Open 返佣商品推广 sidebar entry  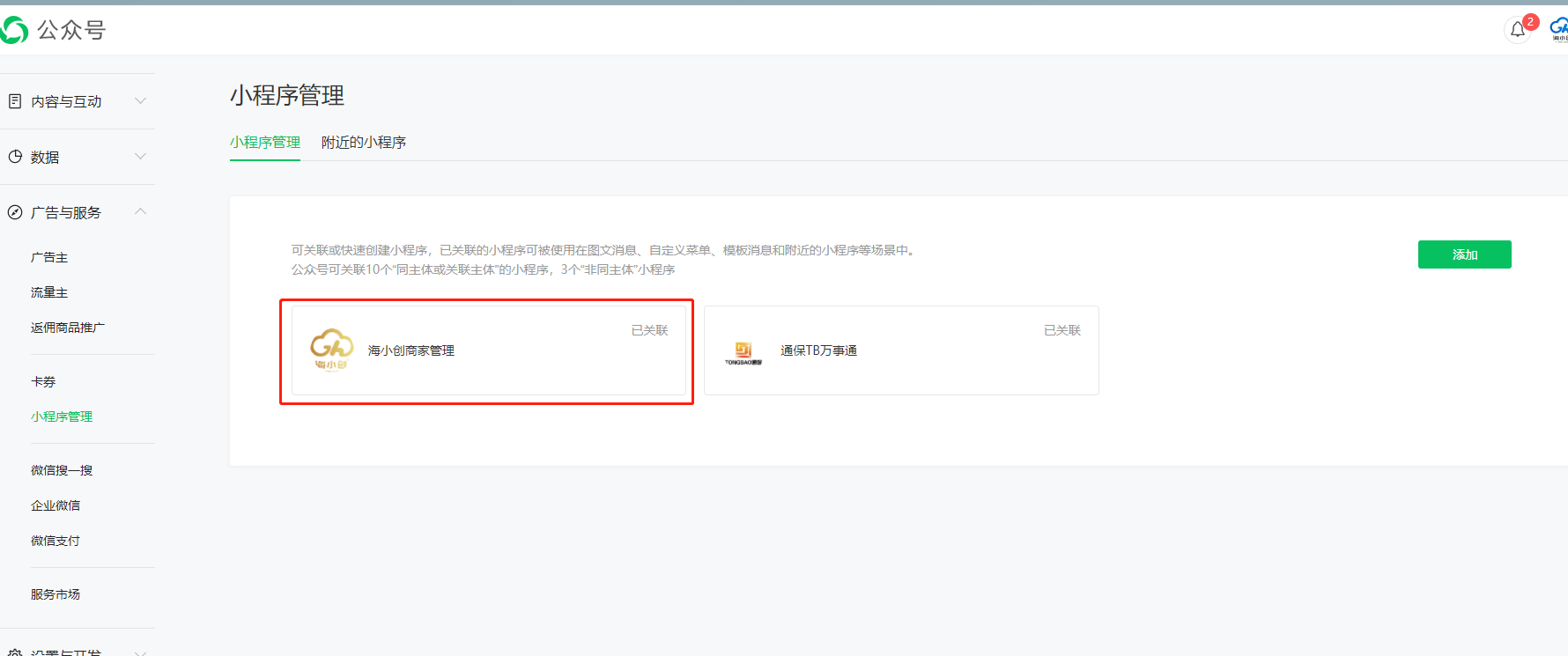click(x=68, y=328)
